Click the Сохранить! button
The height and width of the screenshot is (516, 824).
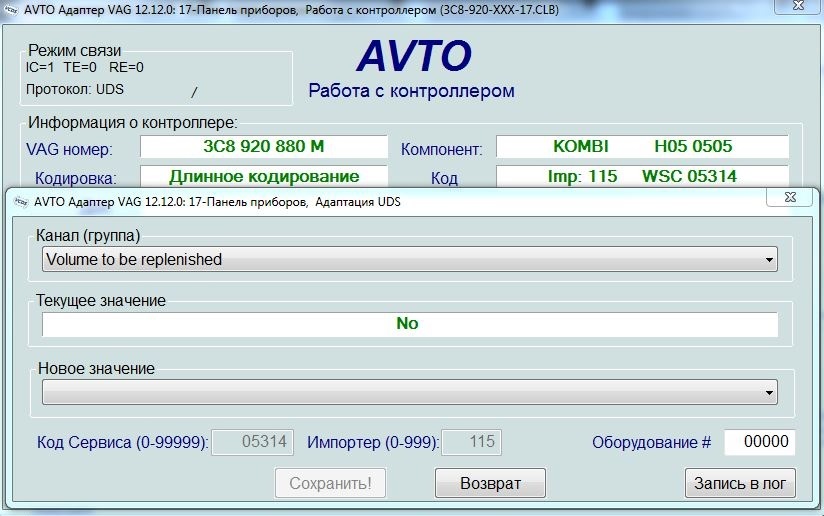(330, 483)
